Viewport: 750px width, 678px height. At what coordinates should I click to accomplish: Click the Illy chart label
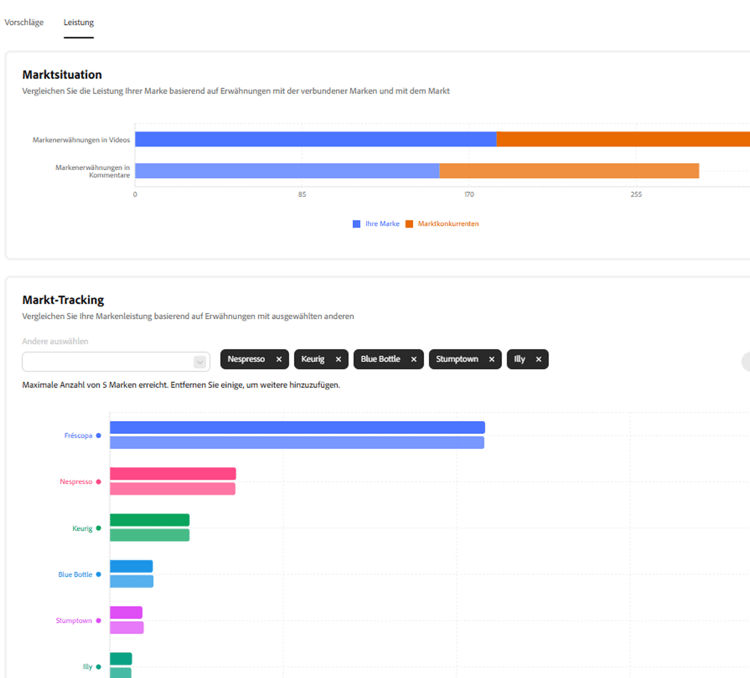point(88,667)
